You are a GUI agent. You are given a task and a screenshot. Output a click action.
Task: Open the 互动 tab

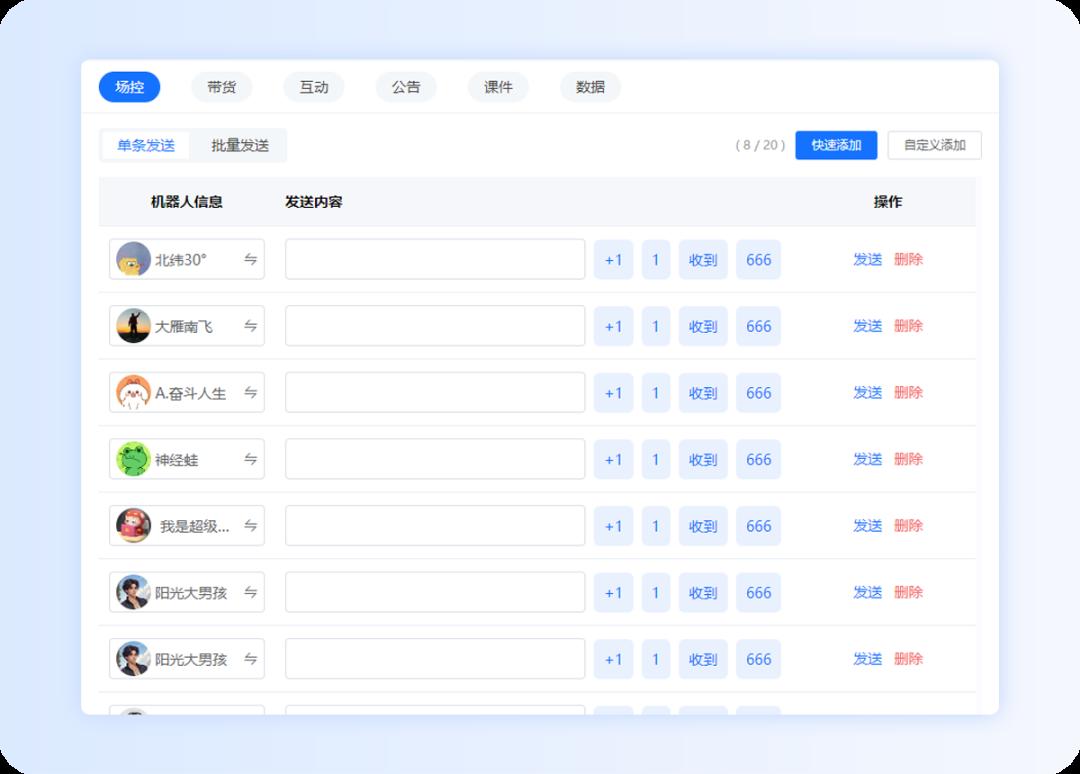(x=314, y=87)
